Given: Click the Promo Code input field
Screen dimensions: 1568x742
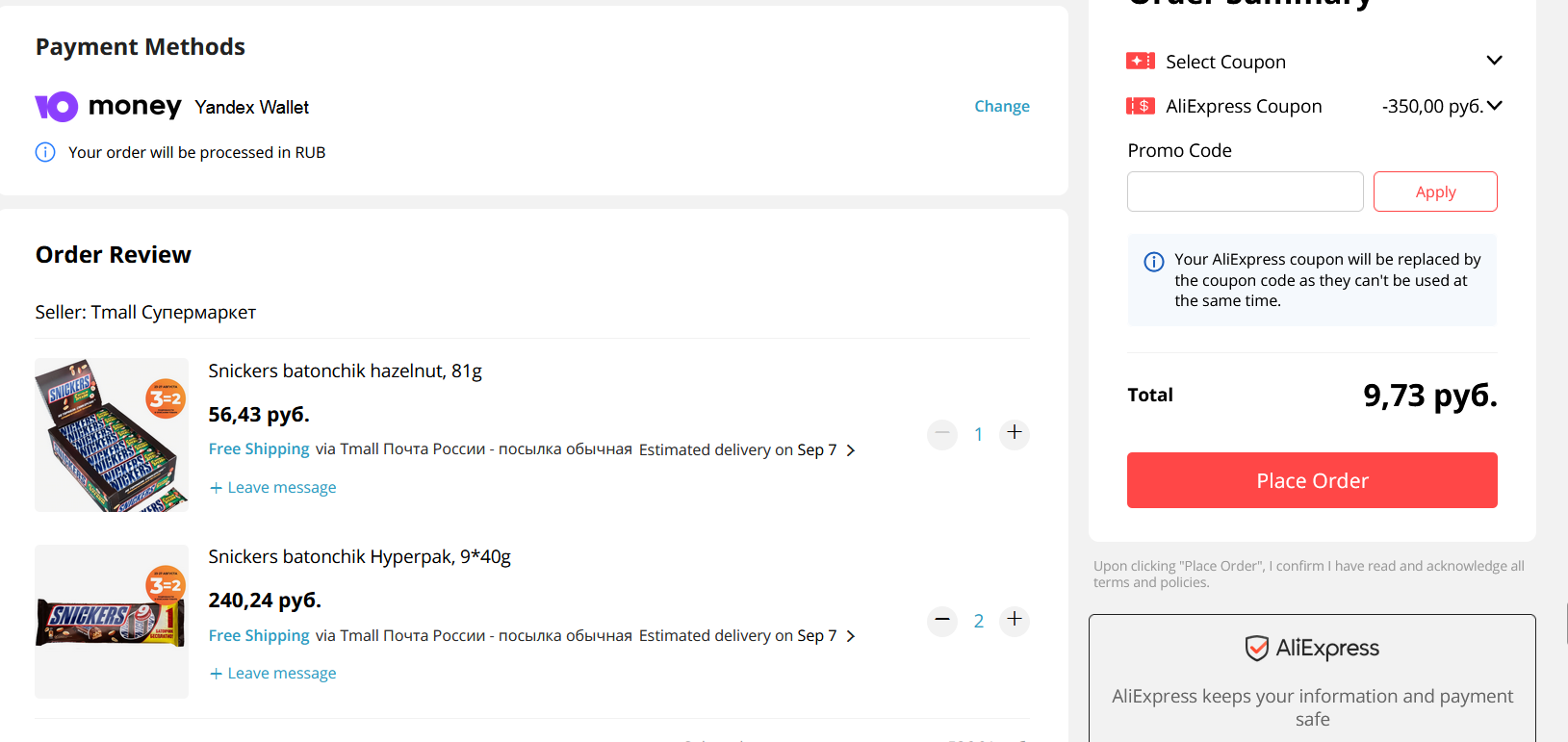Looking at the screenshot, I should pyautogui.click(x=1246, y=192).
